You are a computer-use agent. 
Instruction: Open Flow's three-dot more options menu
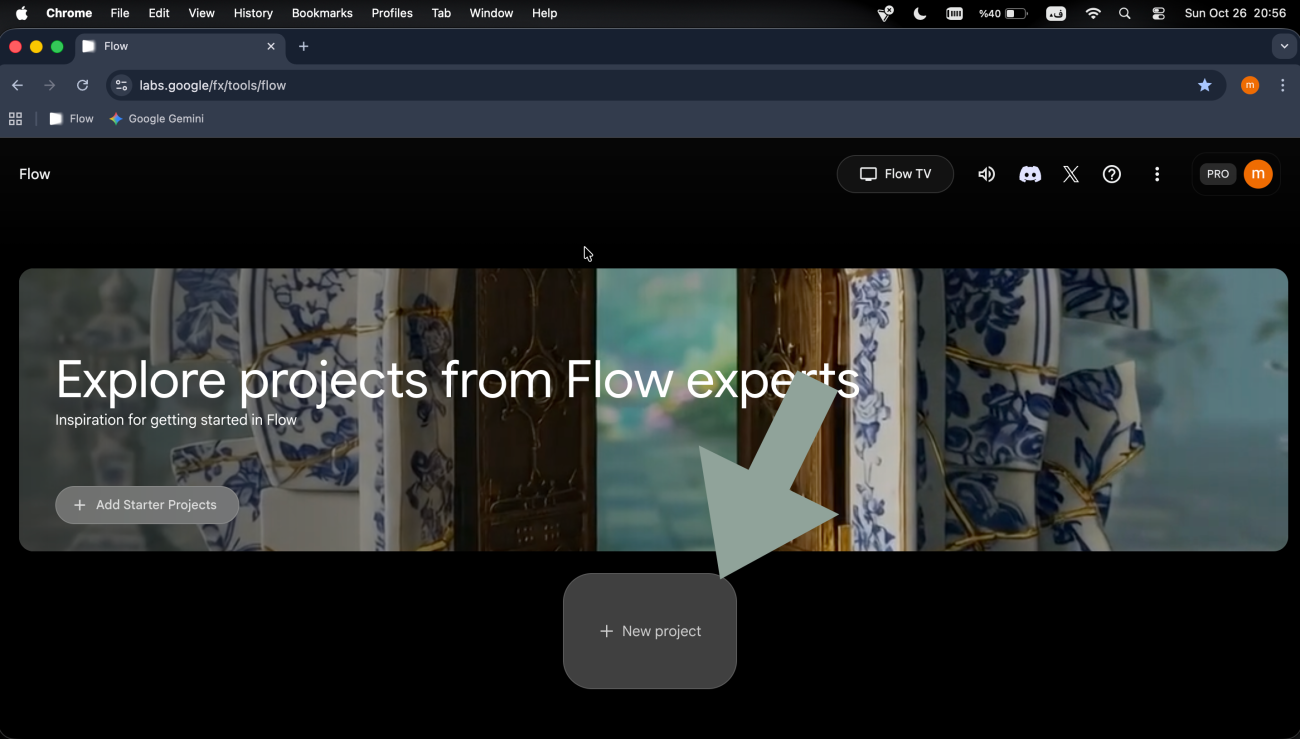click(x=1156, y=174)
